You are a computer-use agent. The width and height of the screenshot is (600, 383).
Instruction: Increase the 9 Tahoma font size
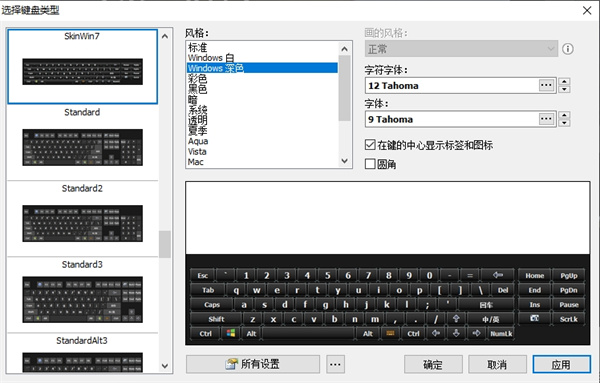click(564, 115)
